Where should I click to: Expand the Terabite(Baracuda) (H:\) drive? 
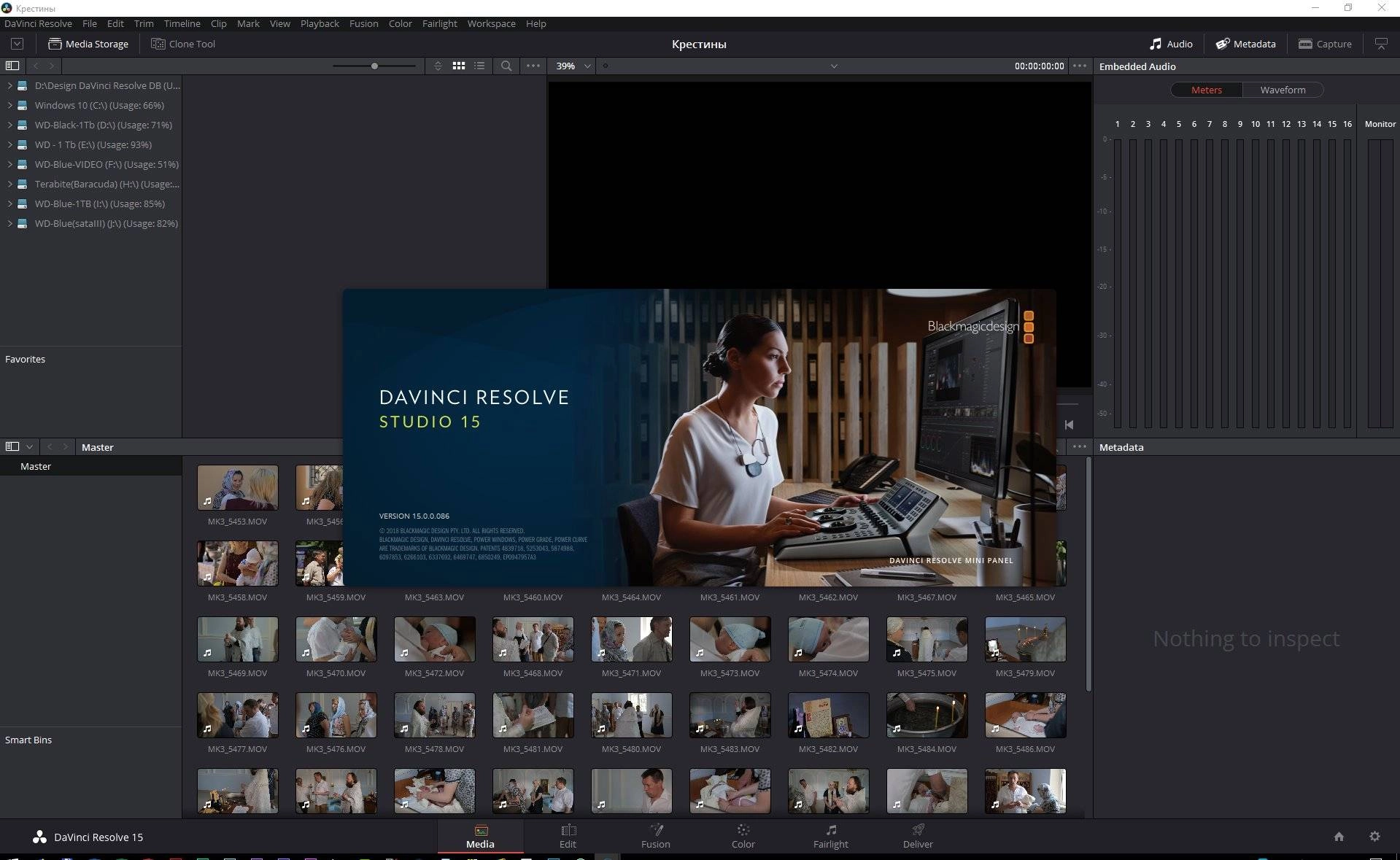tap(9, 184)
